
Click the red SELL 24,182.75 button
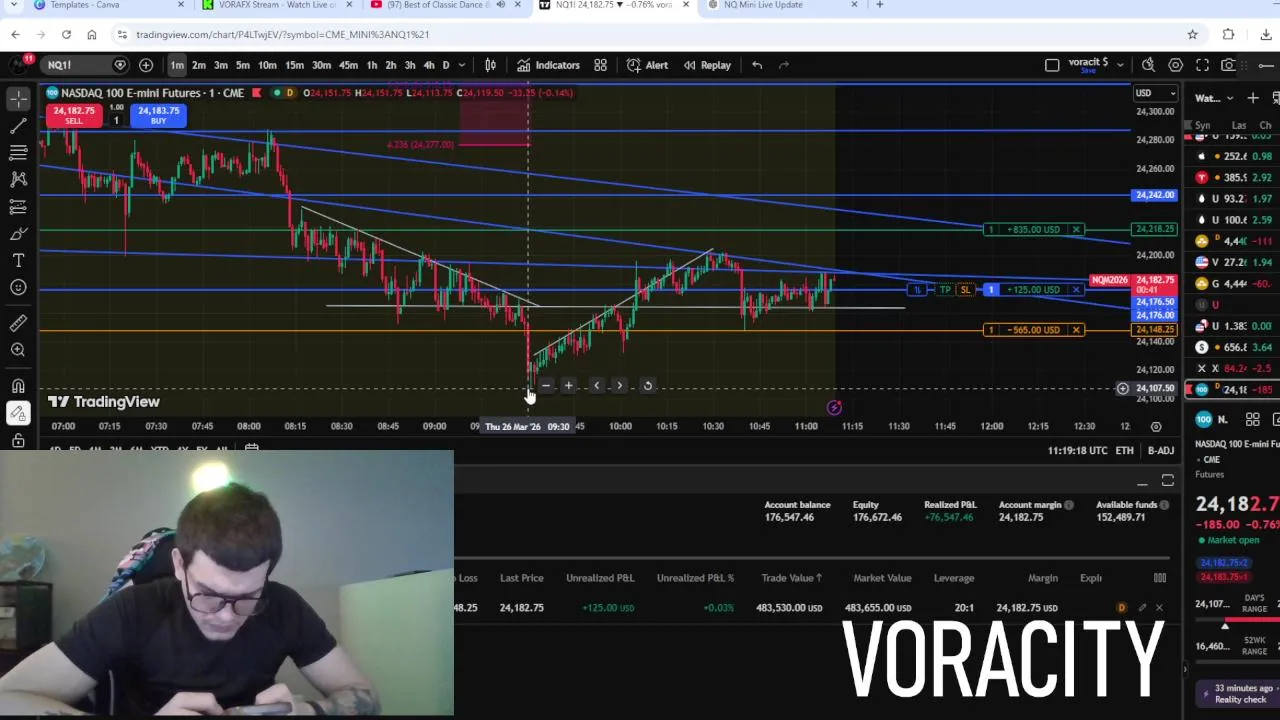(x=74, y=115)
